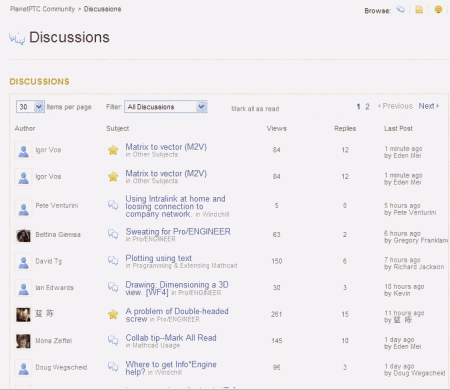The image size is (450, 390).
Task: Go to page 2 of discussions
Action: click(367, 107)
